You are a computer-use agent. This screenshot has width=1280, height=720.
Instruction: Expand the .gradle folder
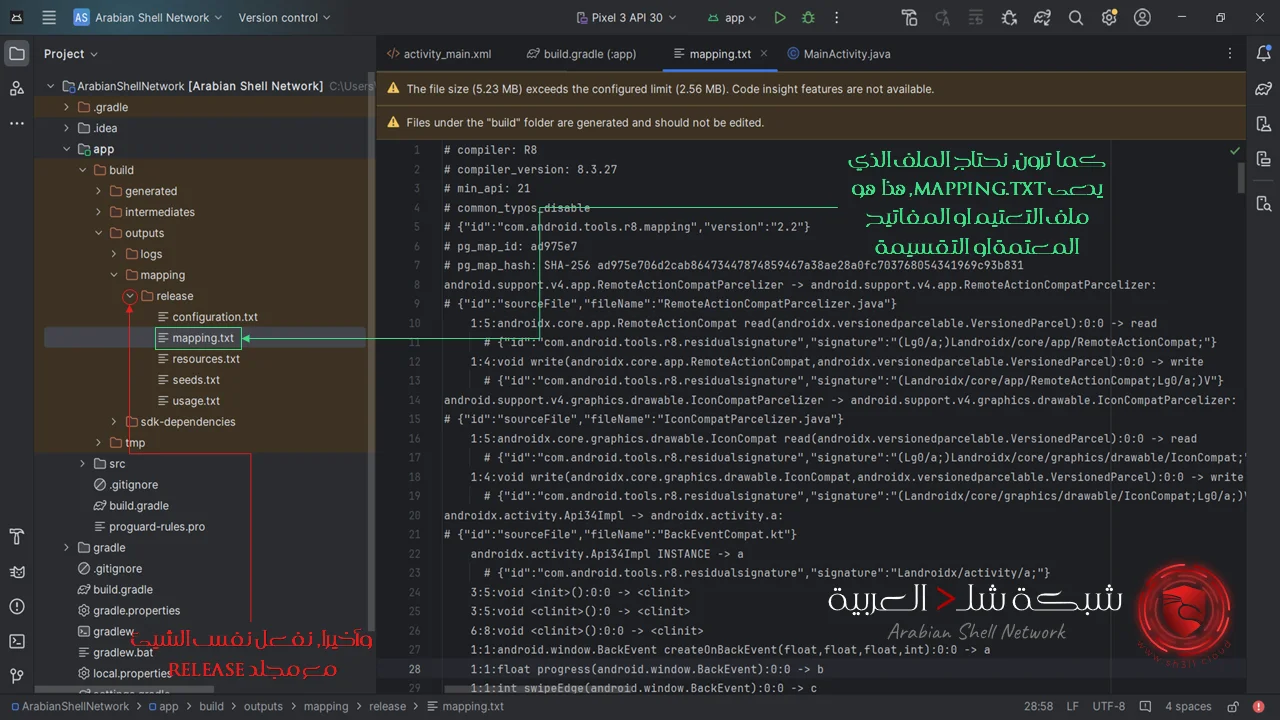coord(67,107)
